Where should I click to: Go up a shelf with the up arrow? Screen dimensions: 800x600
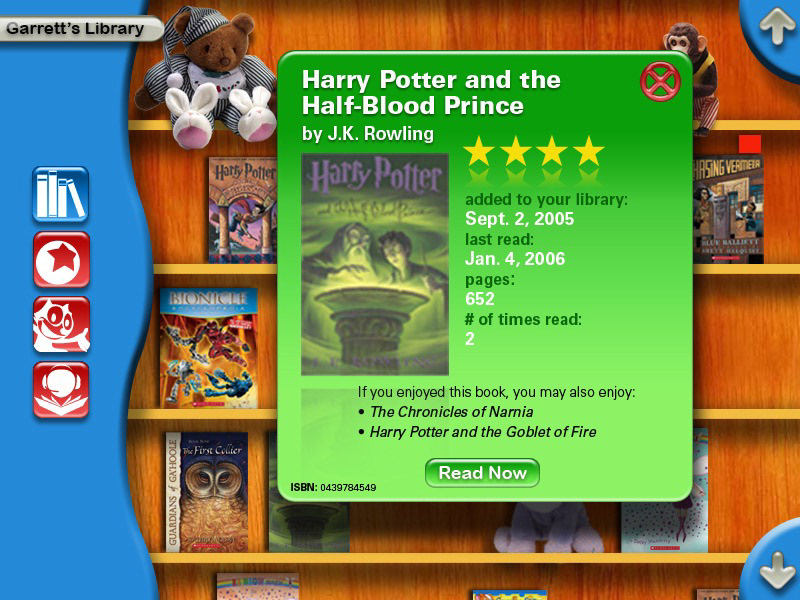(x=777, y=27)
